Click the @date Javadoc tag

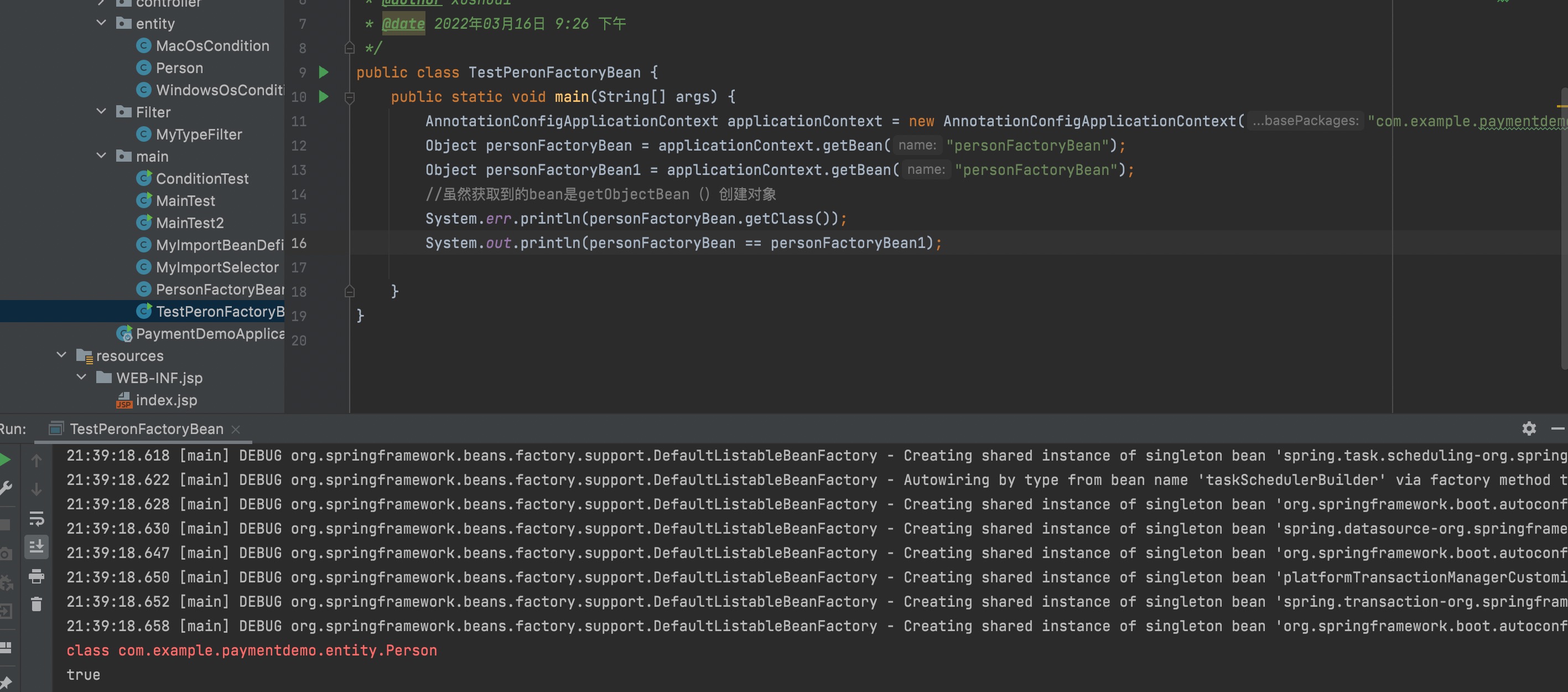pos(403,24)
